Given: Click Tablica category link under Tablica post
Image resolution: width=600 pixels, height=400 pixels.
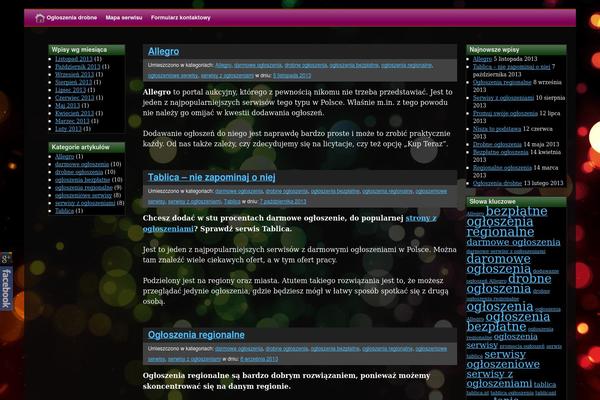Looking at the screenshot, I should pos(232,201).
